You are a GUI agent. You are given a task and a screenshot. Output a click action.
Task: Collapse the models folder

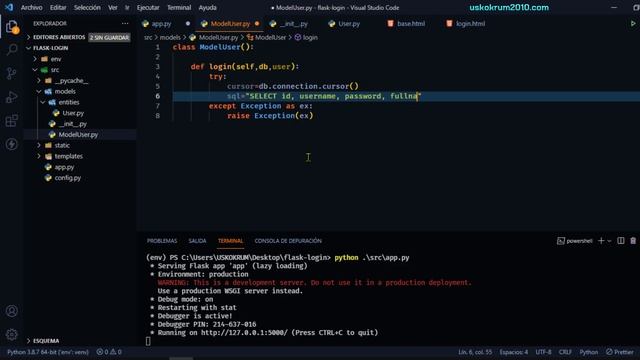(65, 91)
